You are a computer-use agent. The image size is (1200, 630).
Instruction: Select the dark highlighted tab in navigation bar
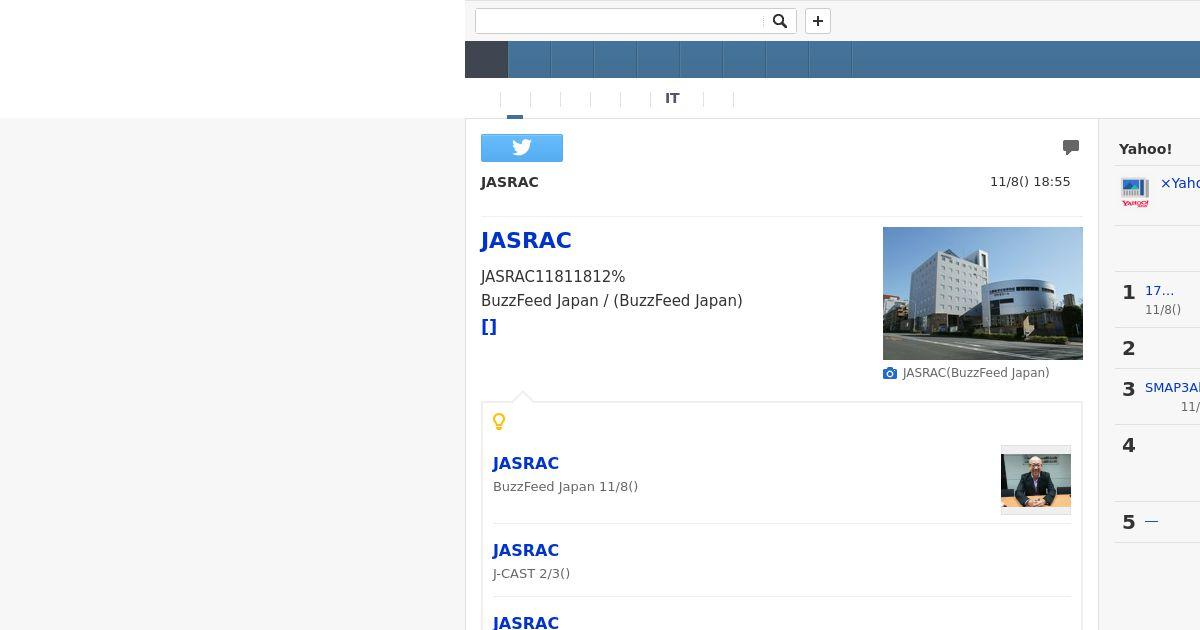pyautogui.click(x=487, y=59)
